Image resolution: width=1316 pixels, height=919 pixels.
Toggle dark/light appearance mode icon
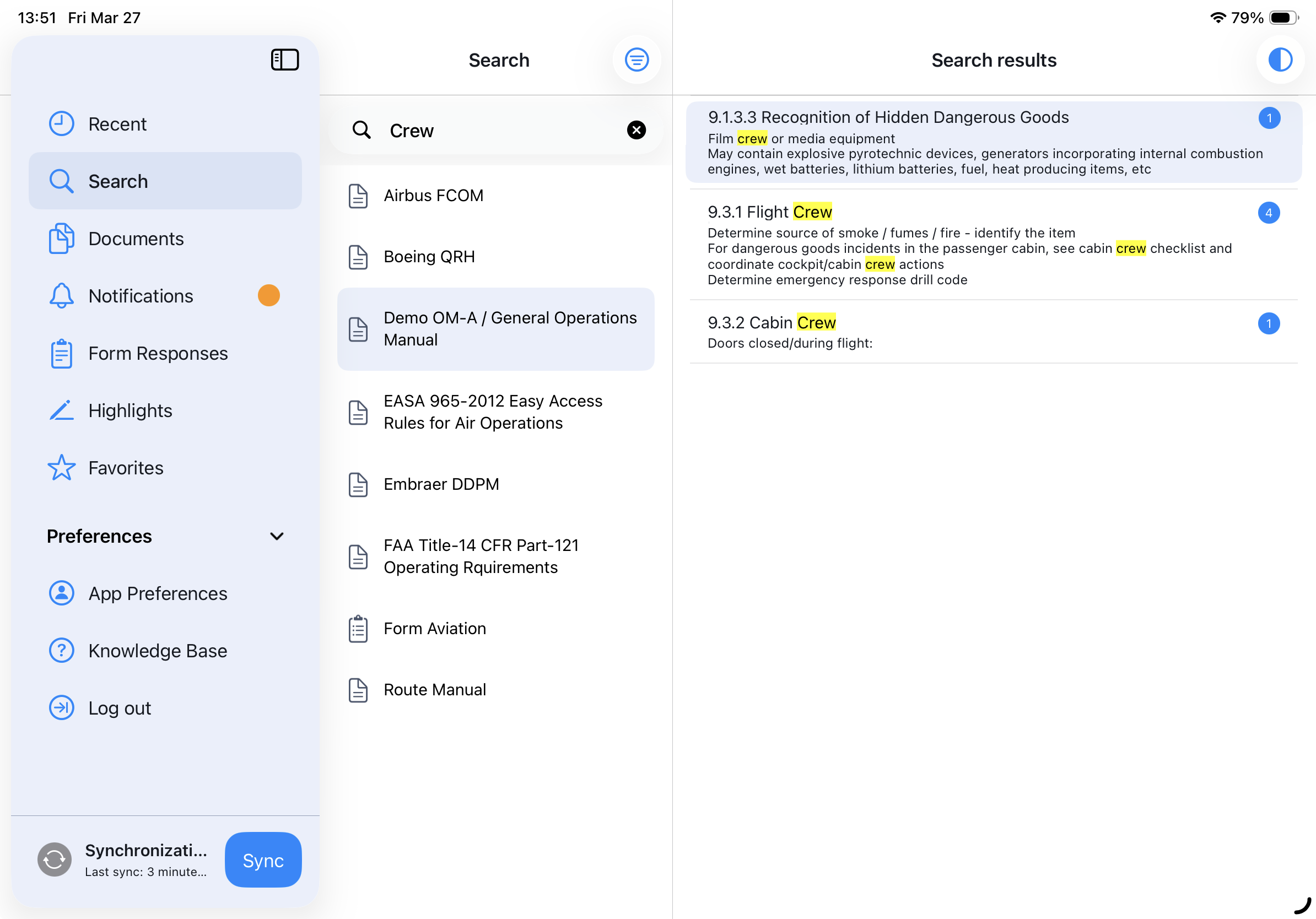[1279, 60]
